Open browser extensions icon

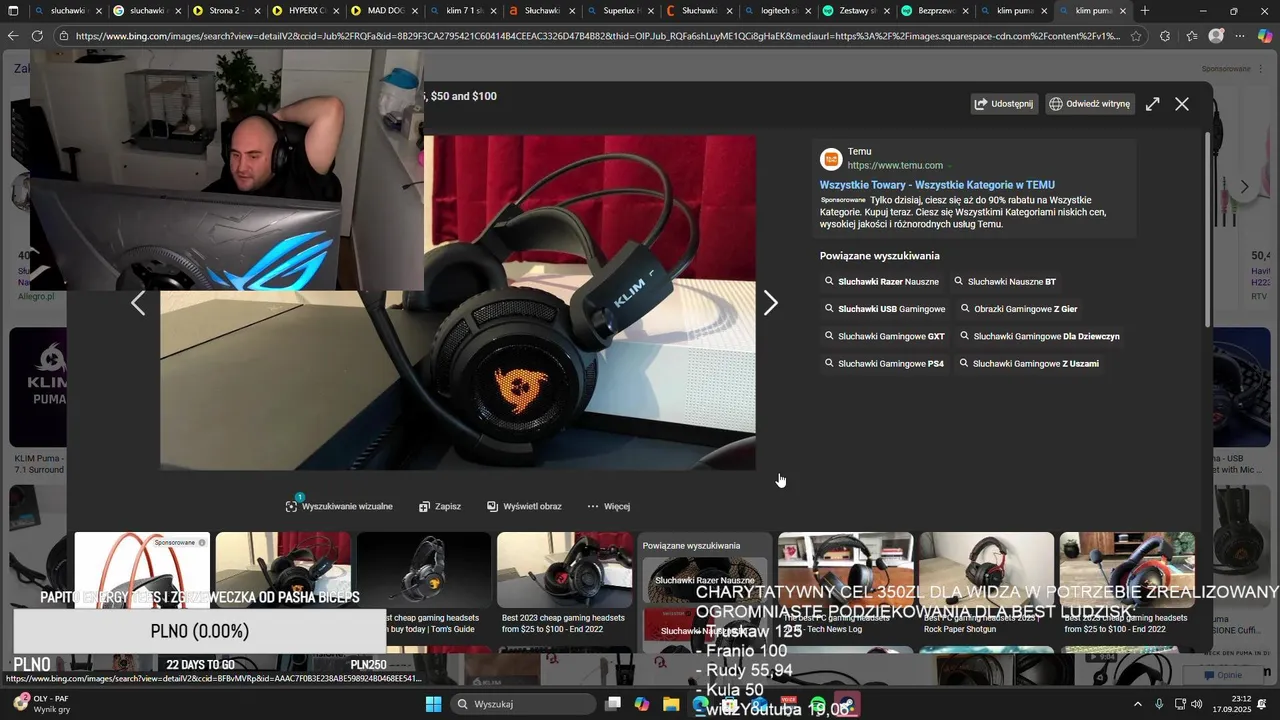[1164, 36]
